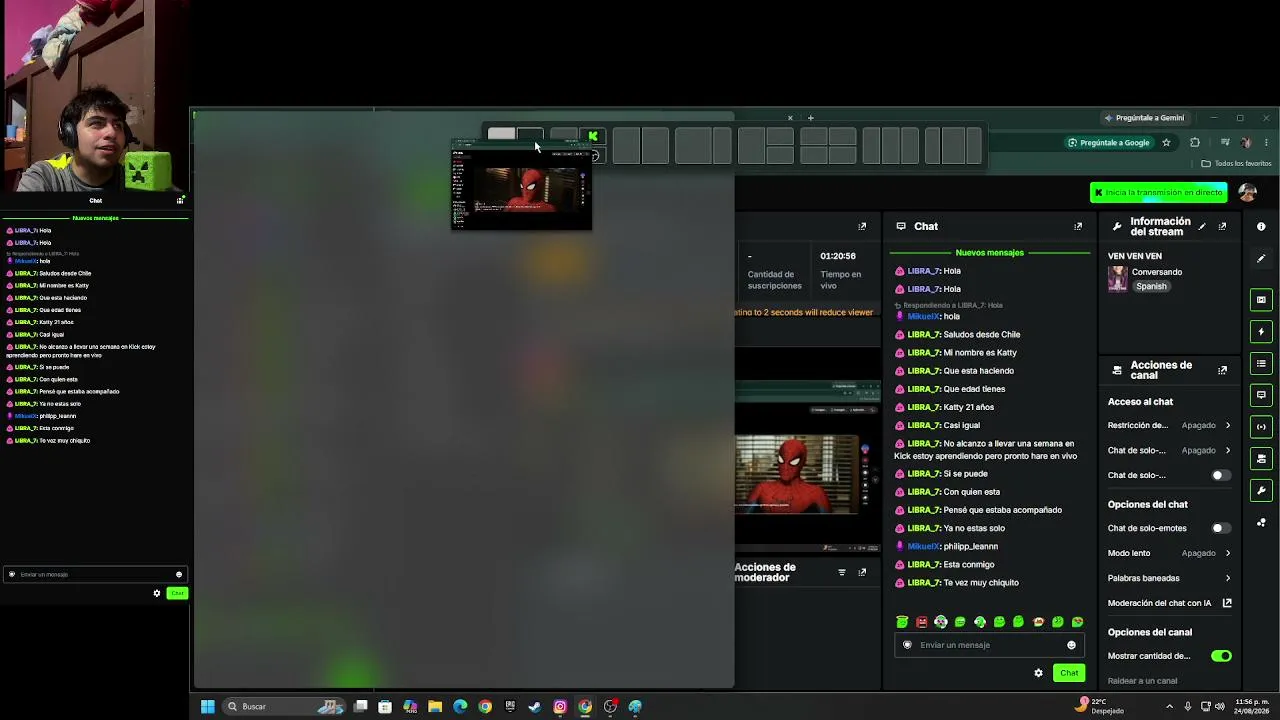The image size is (1280, 720).
Task: Open the emoji picker in message field
Action: coord(1071,645)
